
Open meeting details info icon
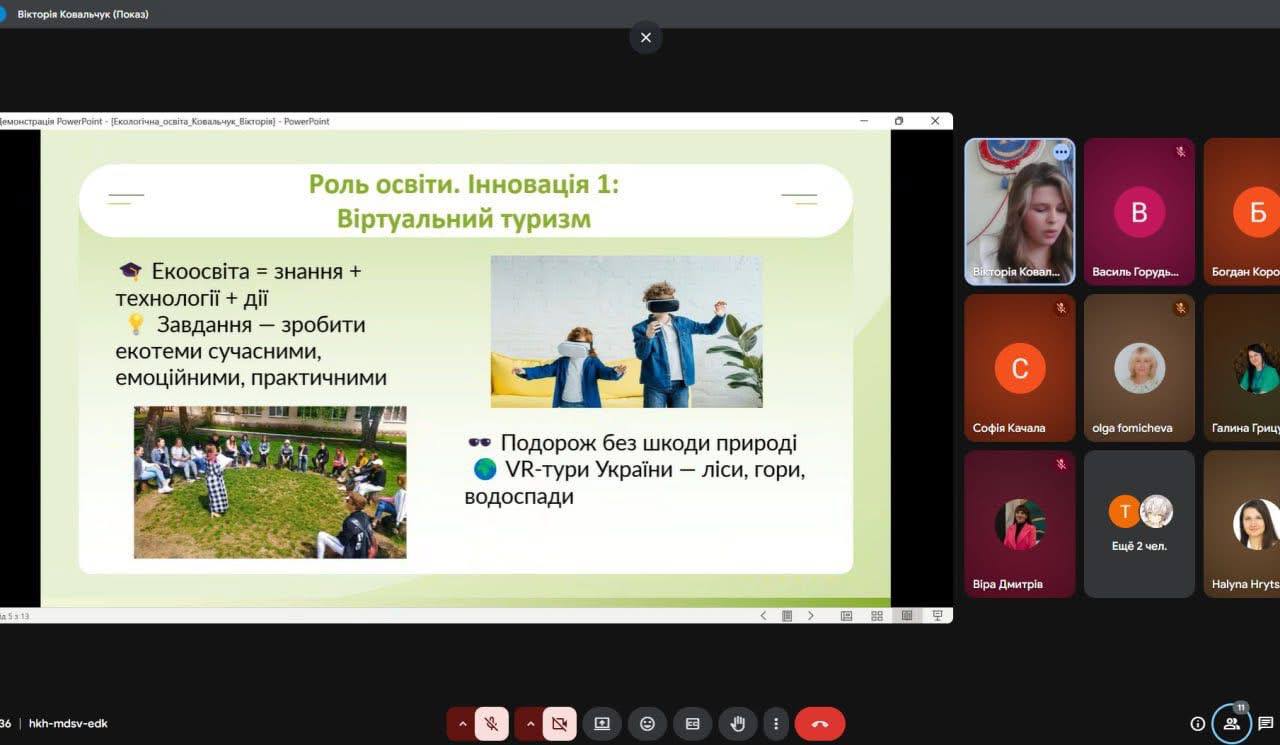click(x=1197, y=723)
